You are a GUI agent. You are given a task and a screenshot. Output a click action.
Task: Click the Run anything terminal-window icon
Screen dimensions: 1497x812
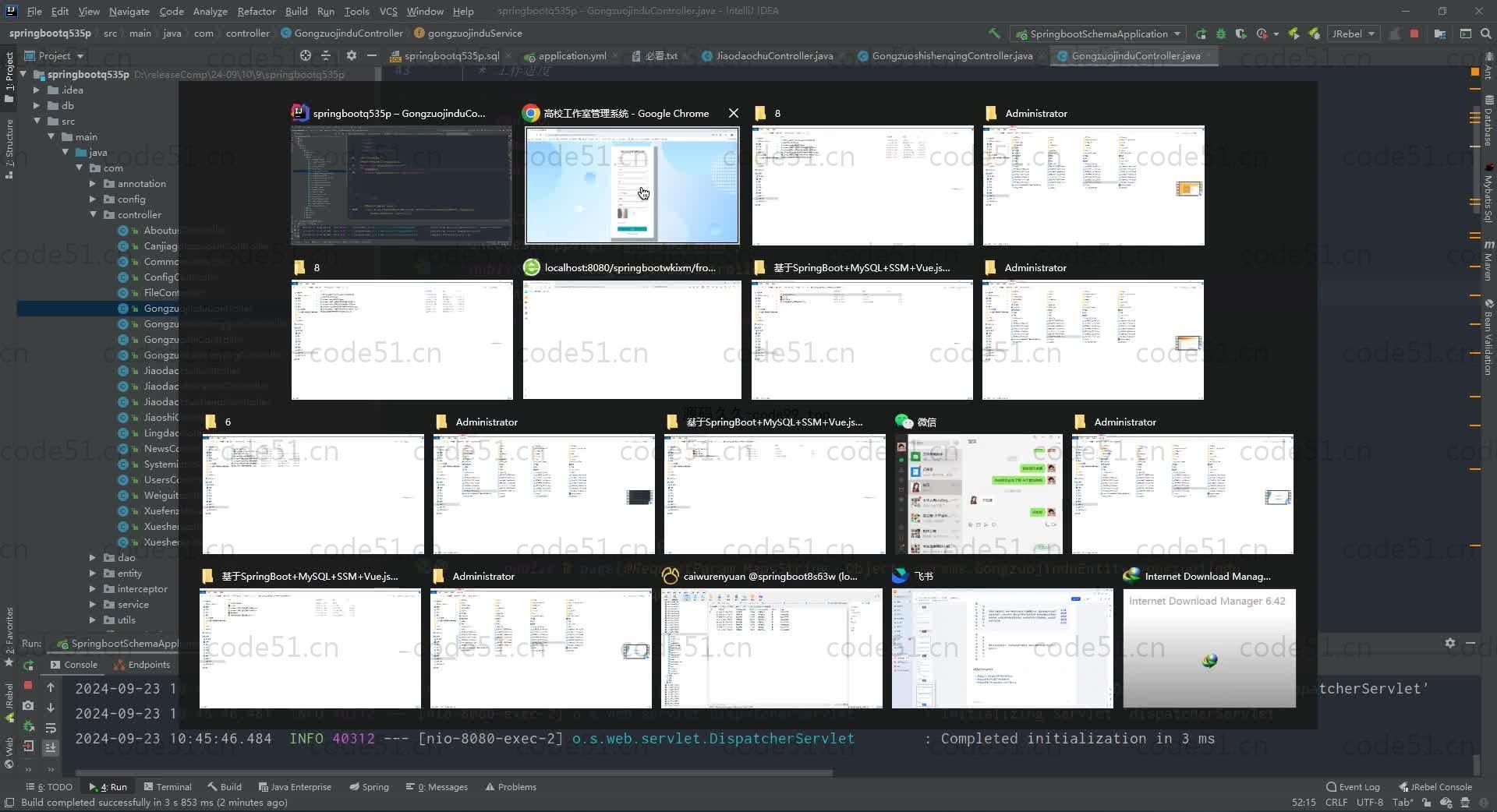click(1466, 34)
